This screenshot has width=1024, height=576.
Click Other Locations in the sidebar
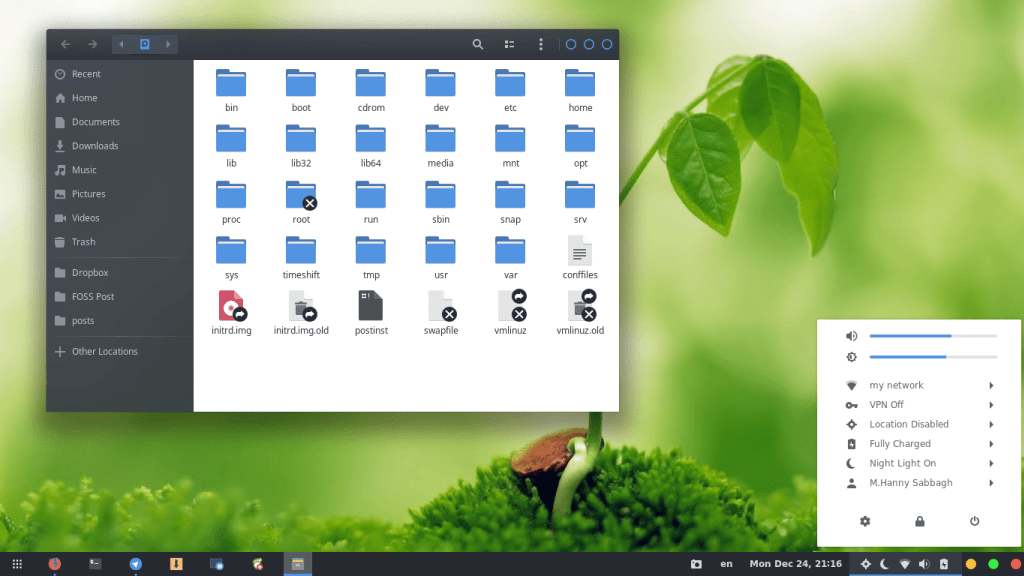[x=103, y=351]
